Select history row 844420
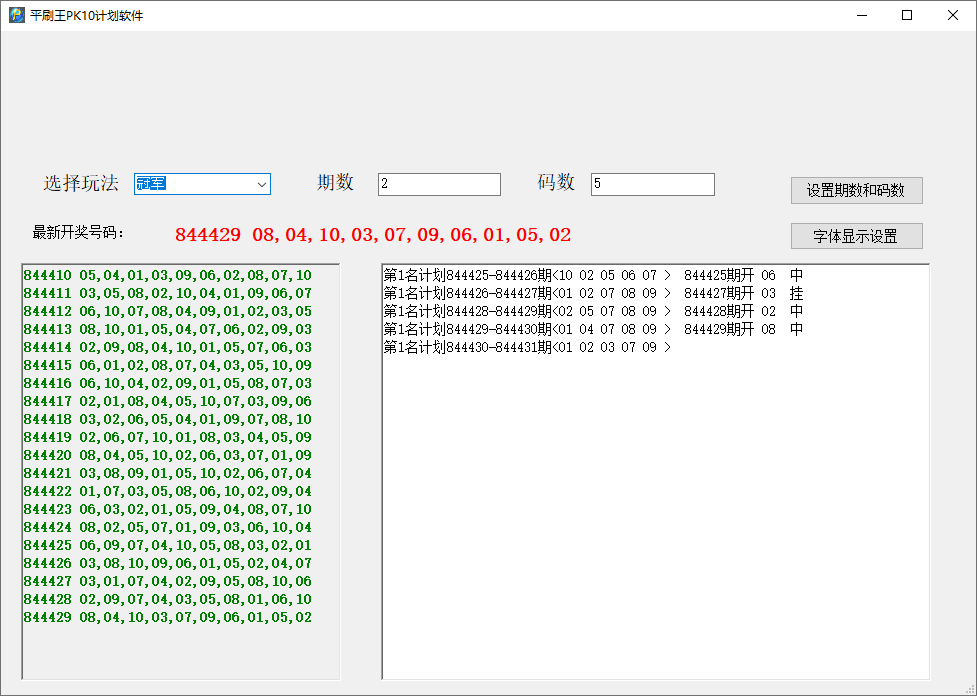 tap(168, 455)
